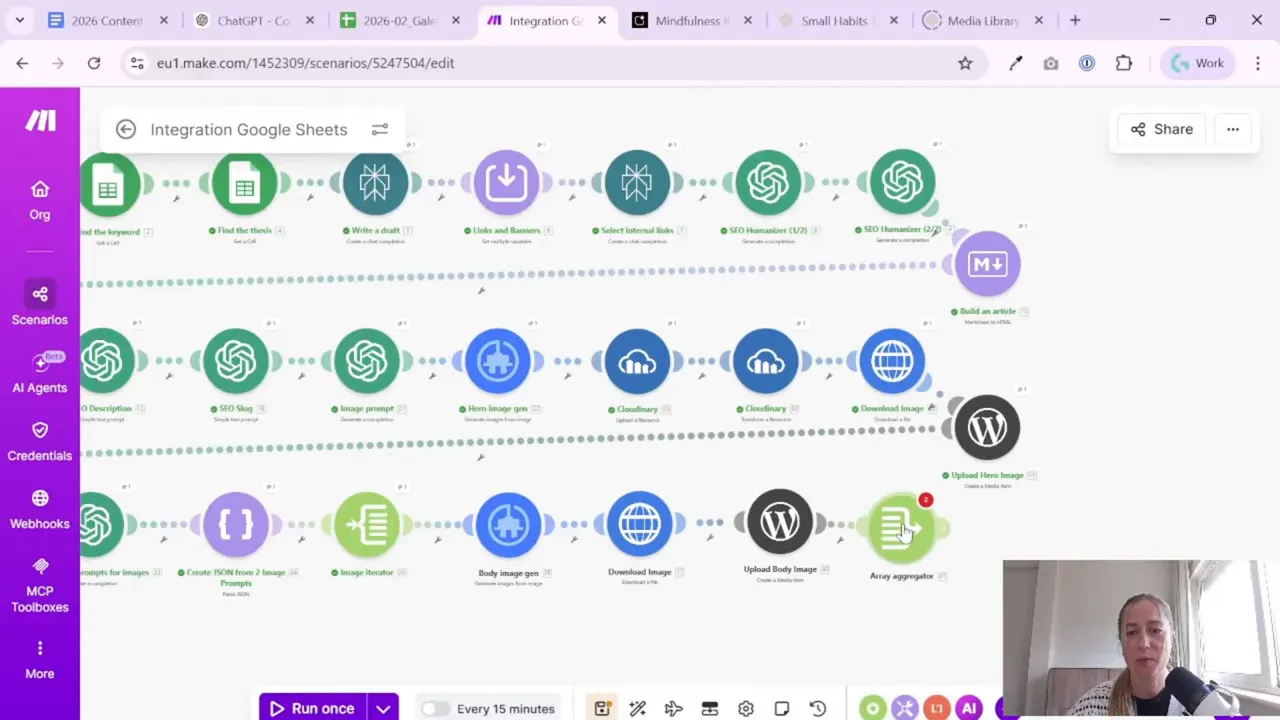Open AI Agents in the sidebar
The width and height of the screenshot is (1280, 720).
pyautogui.click(x=40, y=373)
